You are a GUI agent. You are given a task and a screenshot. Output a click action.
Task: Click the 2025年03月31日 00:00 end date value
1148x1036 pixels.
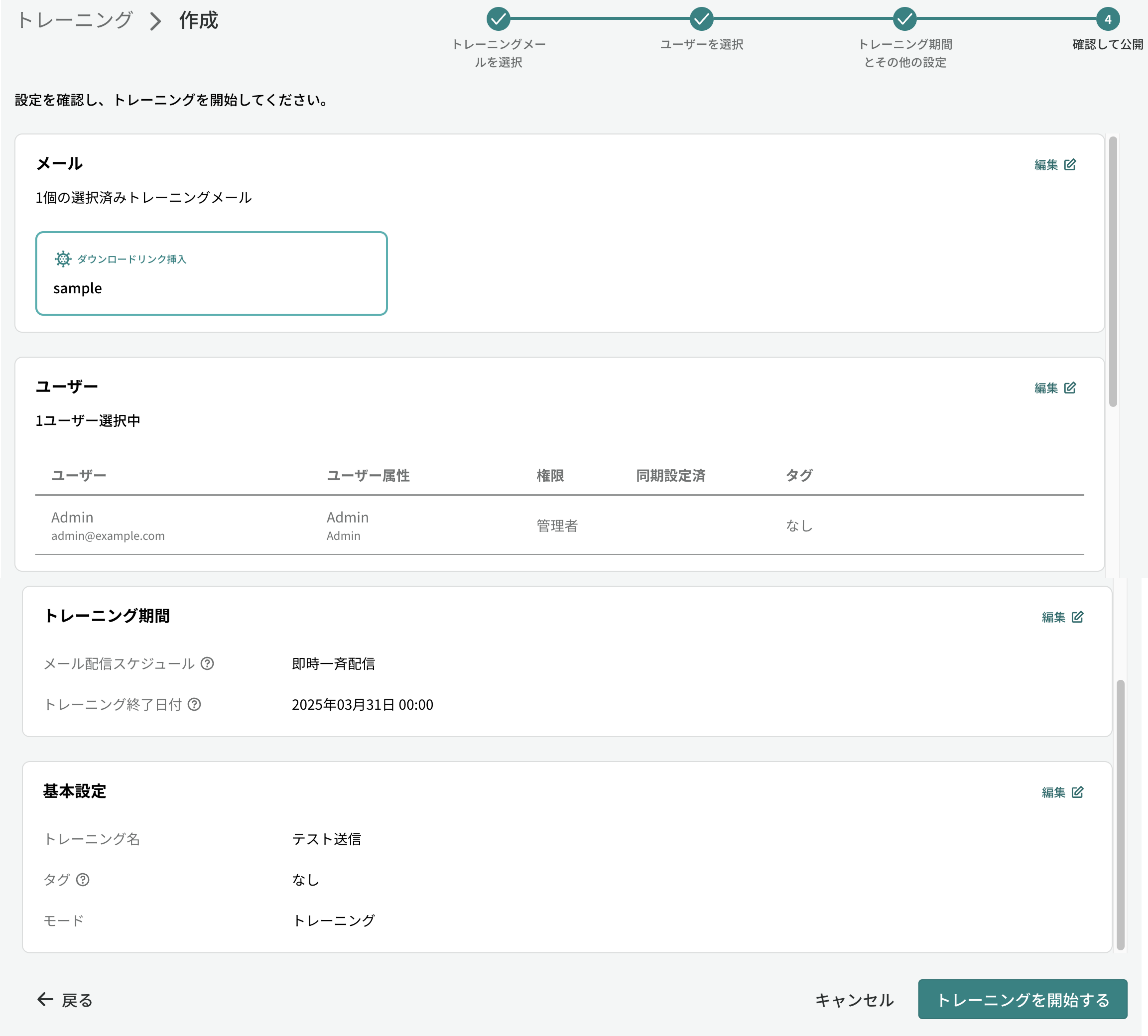point(363,705)
